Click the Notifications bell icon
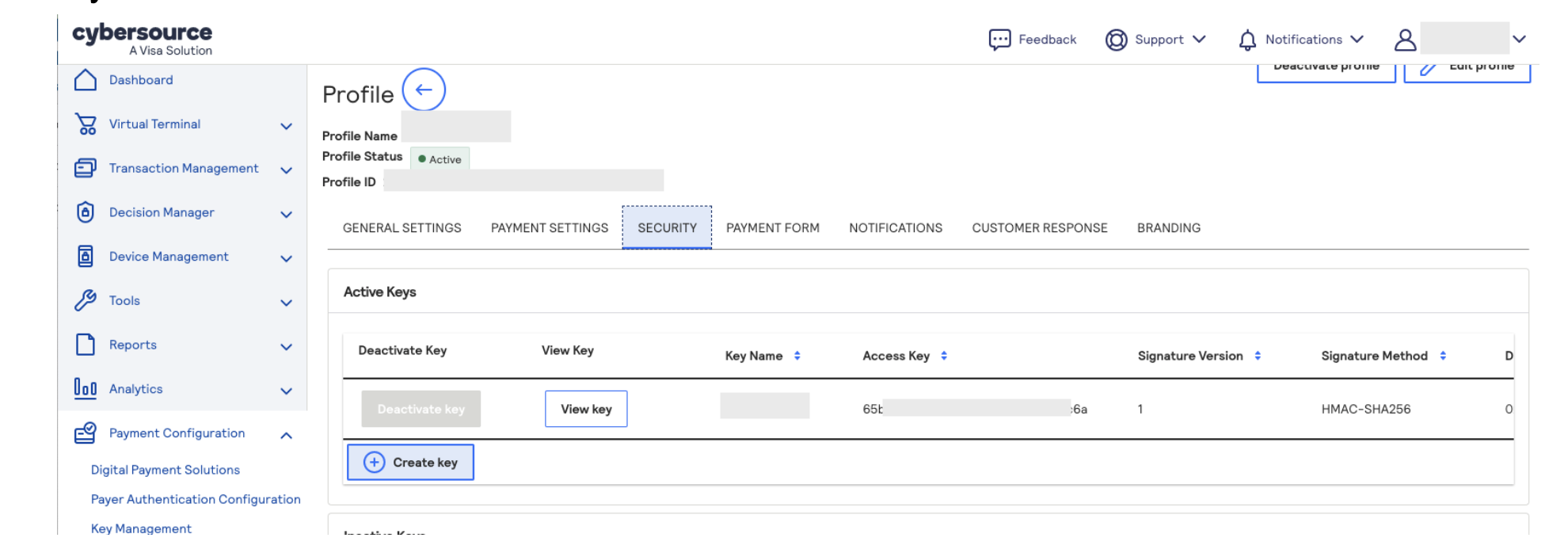This screenshot has width=1568, height=553. coord(1247,40)
